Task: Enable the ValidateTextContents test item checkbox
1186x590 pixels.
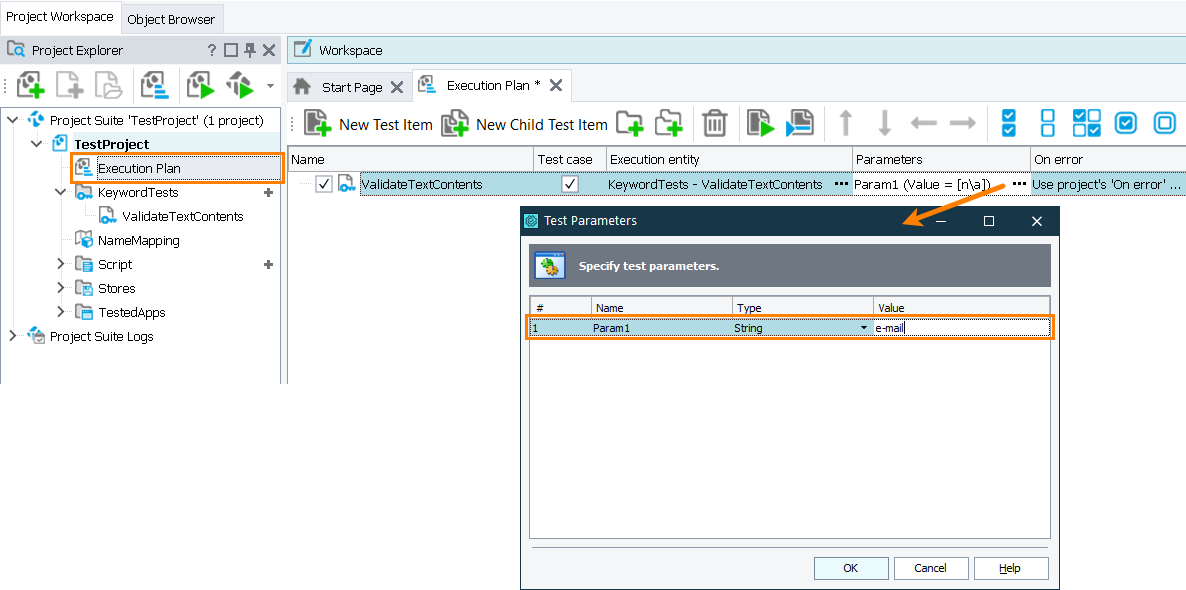Action: (x=322, y=184)
